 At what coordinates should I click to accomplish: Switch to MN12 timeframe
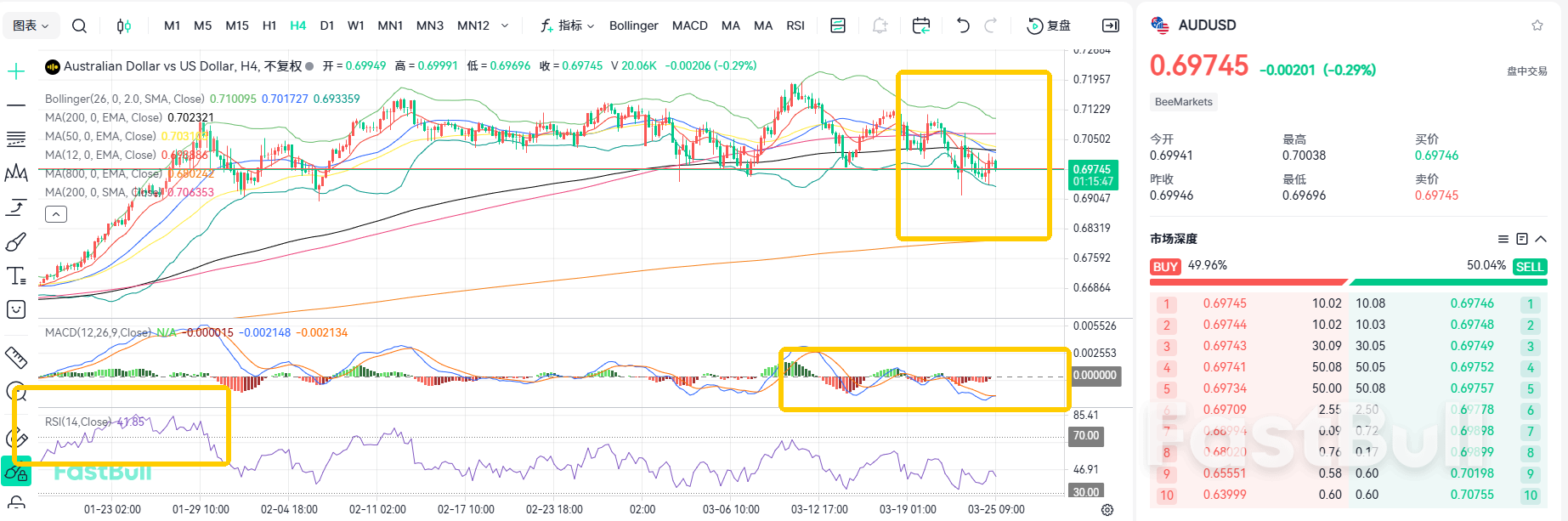[473, 25]
